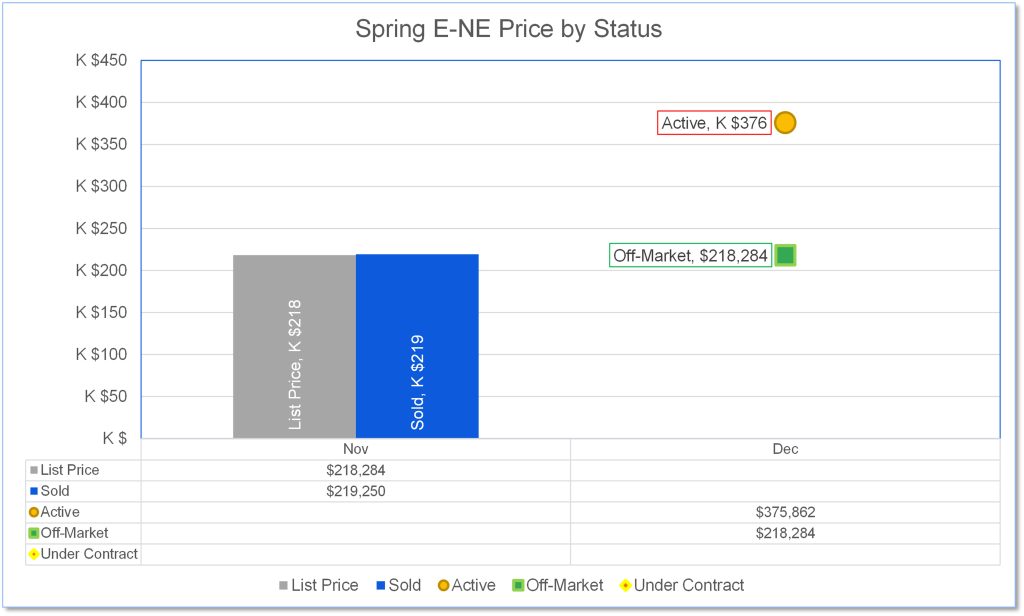This screenshot has height=616, width=1024.
Task: Click the $375,862 Active value cell
Action: pyautogui.click(x=785, y=512)
